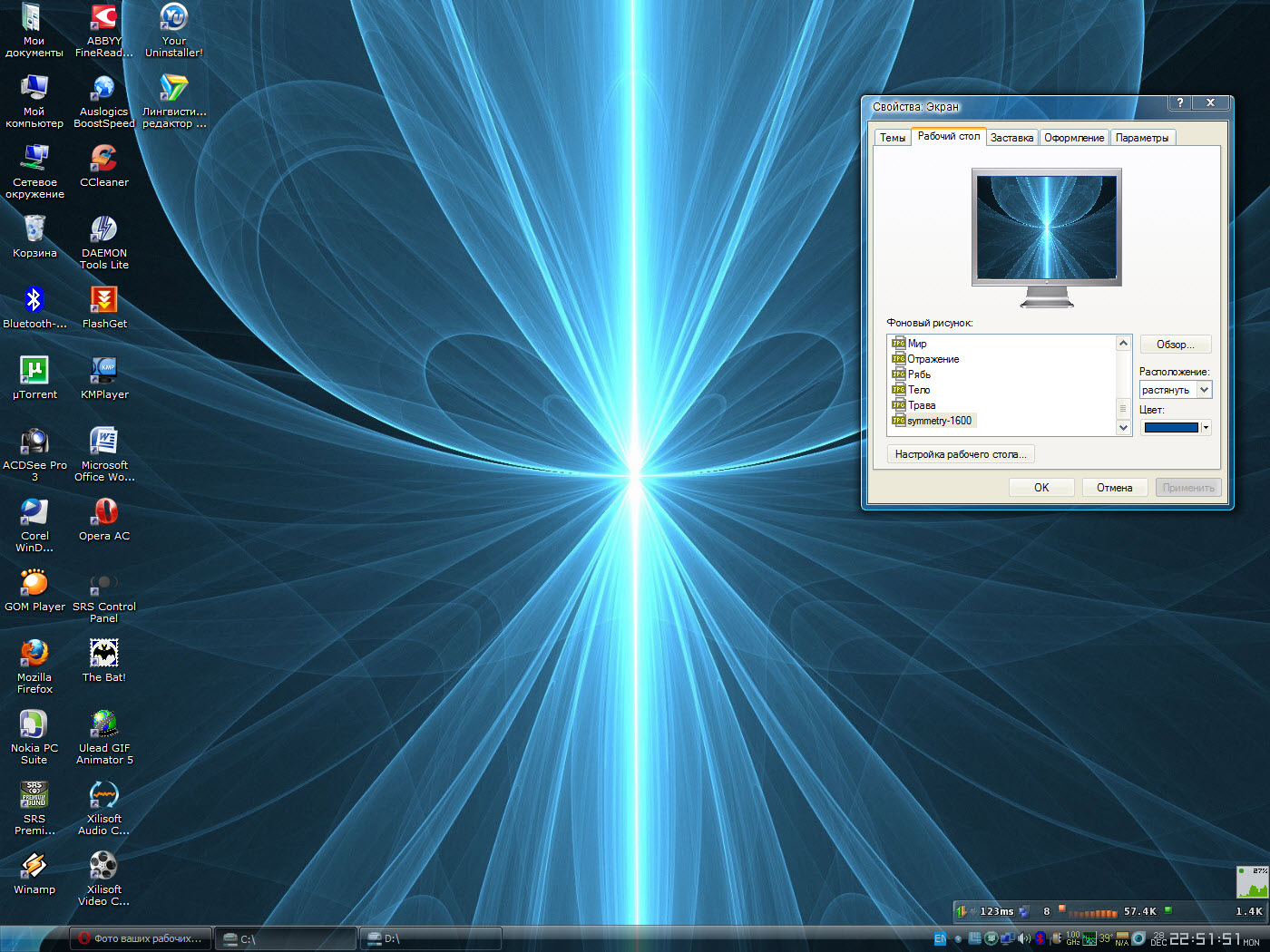Viewport: 1270px width, 952px height.
Task: Select the KMPlayer desktop icon
Action: pos(104,379)
